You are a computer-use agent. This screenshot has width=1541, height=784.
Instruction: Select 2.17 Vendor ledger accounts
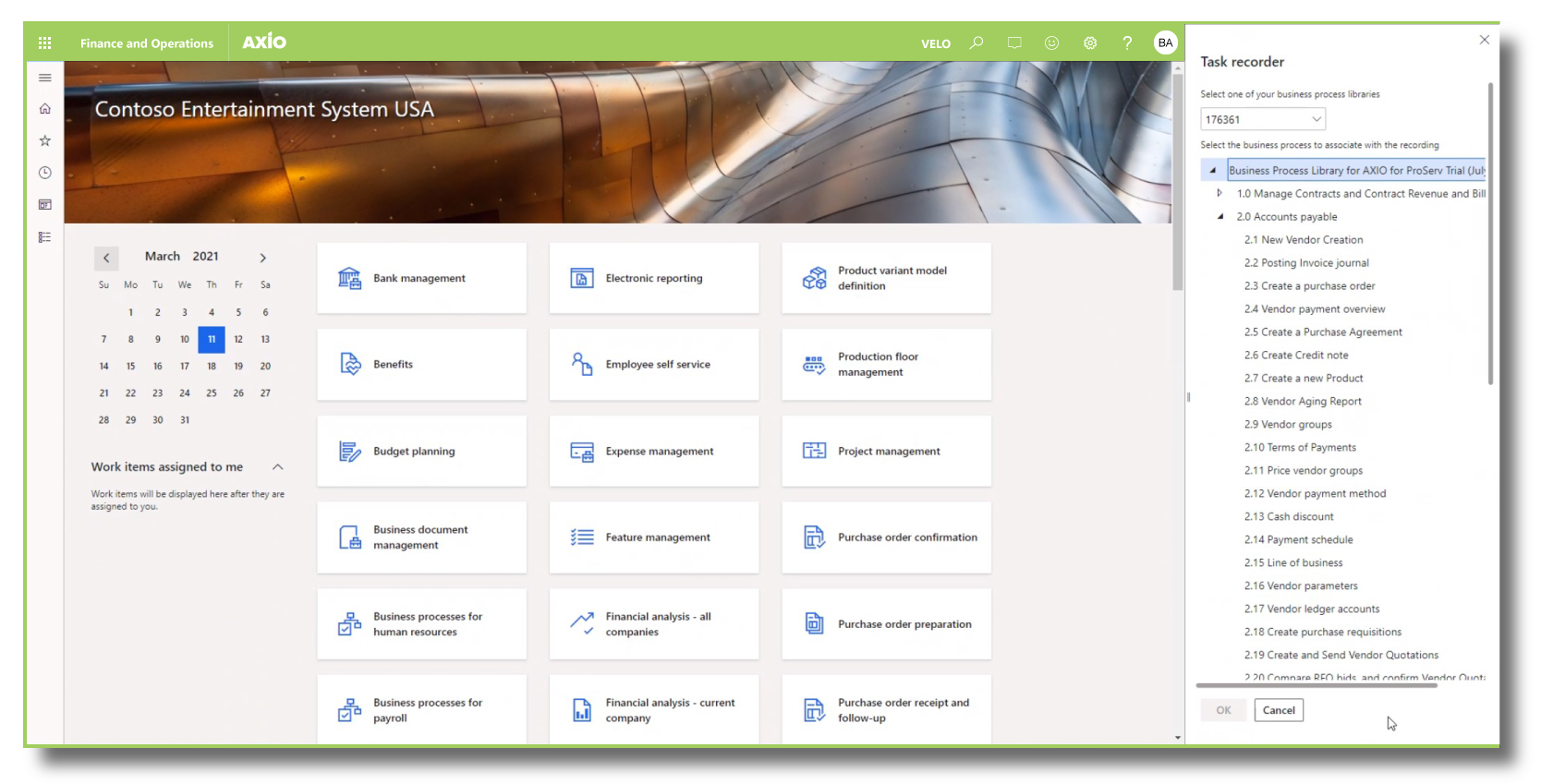[x=1311, y=609]
